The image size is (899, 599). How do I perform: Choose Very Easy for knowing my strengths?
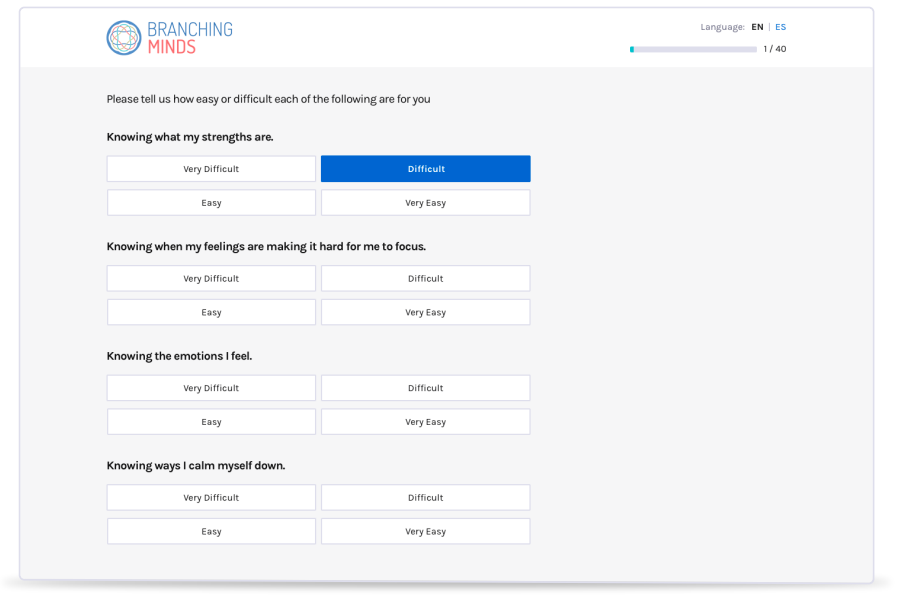(x=425, y=203)
